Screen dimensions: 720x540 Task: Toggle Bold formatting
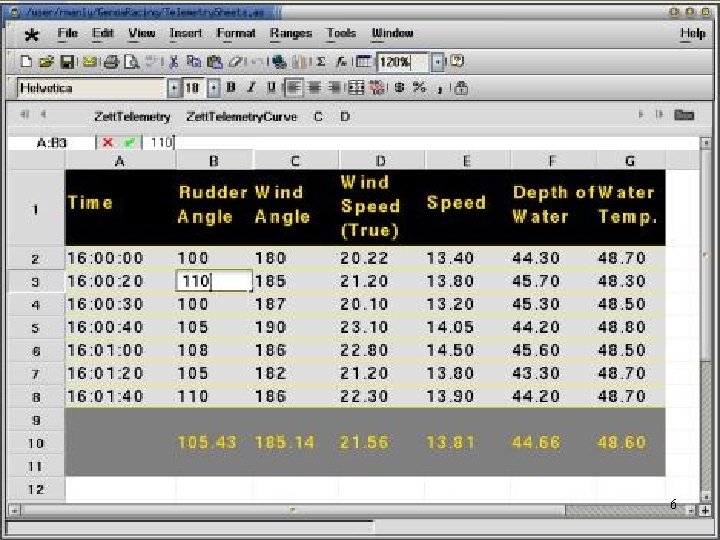click(x=231, y=87)
